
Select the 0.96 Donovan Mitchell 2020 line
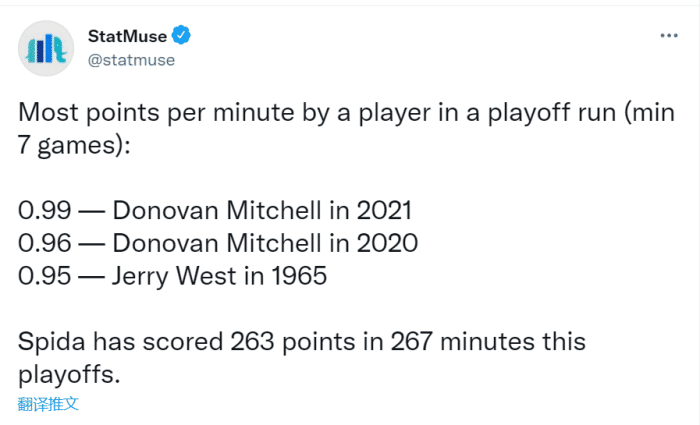217,243
